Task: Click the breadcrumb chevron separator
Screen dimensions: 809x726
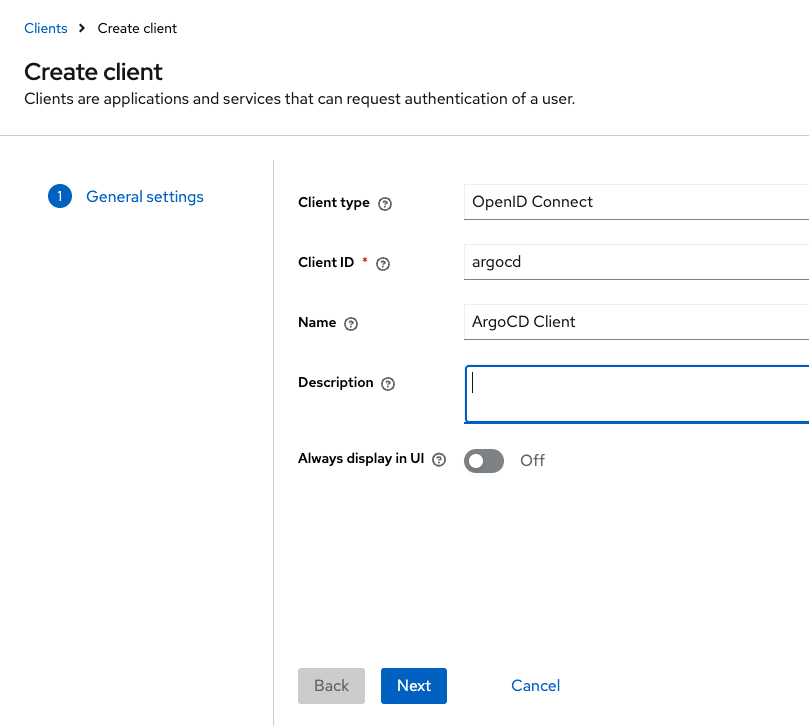Action: click(82, 29)
